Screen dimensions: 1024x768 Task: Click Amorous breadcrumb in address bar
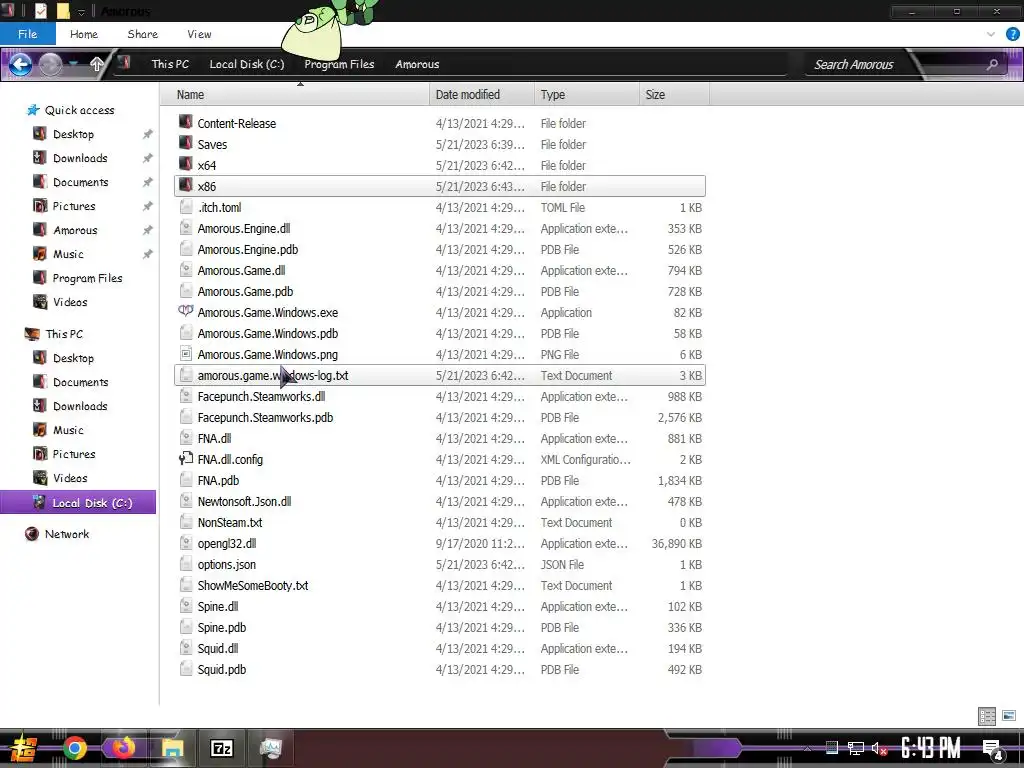[417, 64]
